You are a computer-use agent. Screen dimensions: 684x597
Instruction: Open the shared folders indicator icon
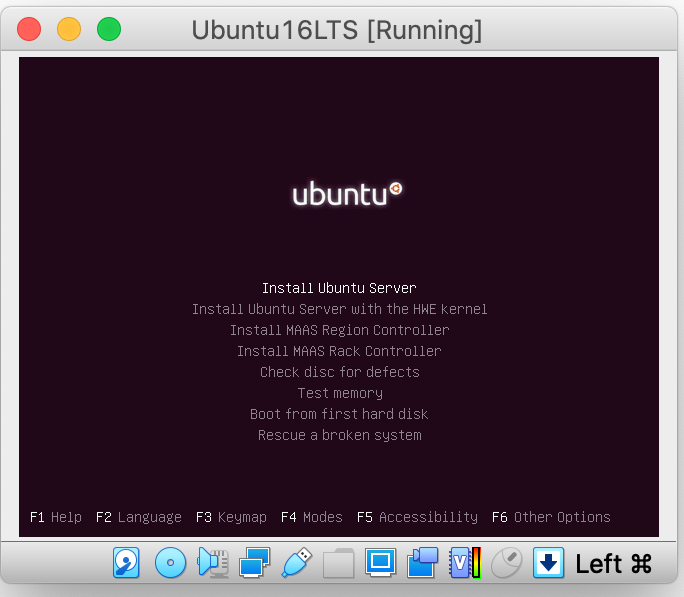pos(339,563)
